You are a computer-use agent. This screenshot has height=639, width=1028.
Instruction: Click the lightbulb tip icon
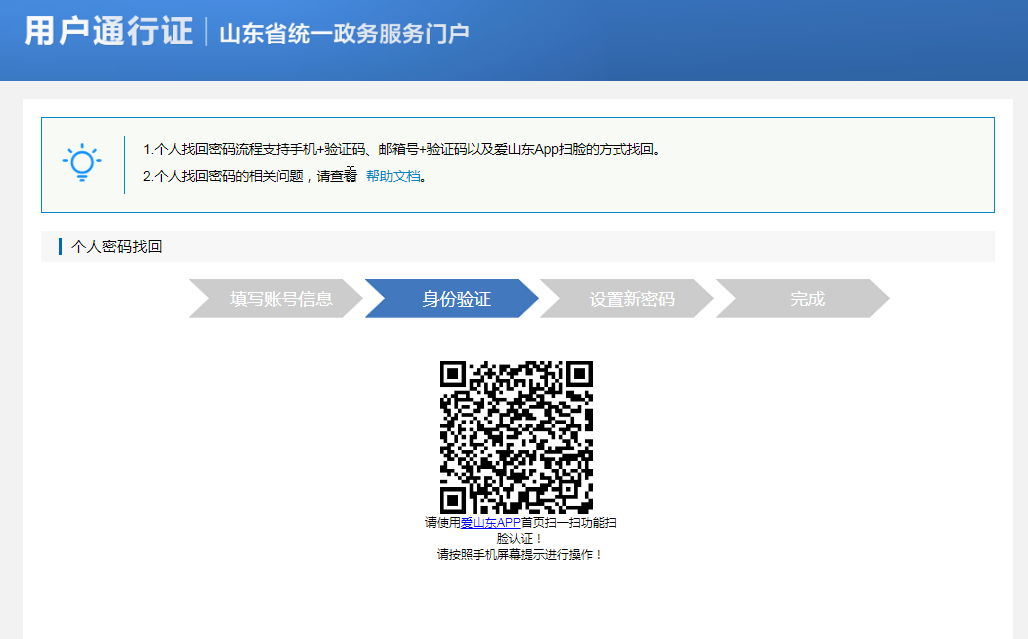pyautogui.click(x=82, y=163)
